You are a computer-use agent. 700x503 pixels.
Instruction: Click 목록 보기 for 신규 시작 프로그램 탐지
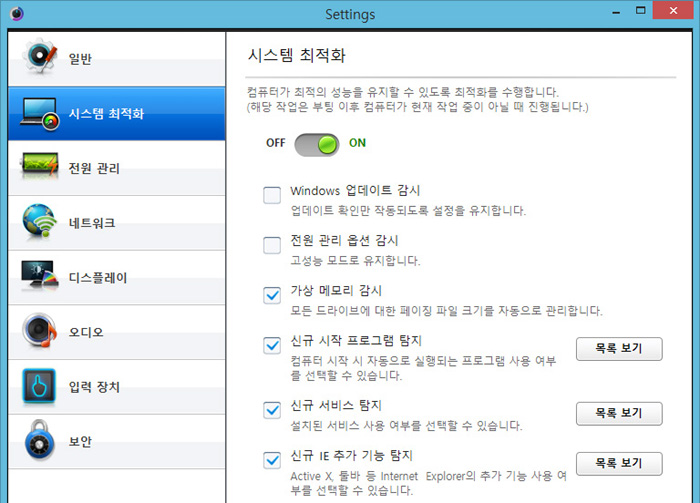click(x=619, y=349)
